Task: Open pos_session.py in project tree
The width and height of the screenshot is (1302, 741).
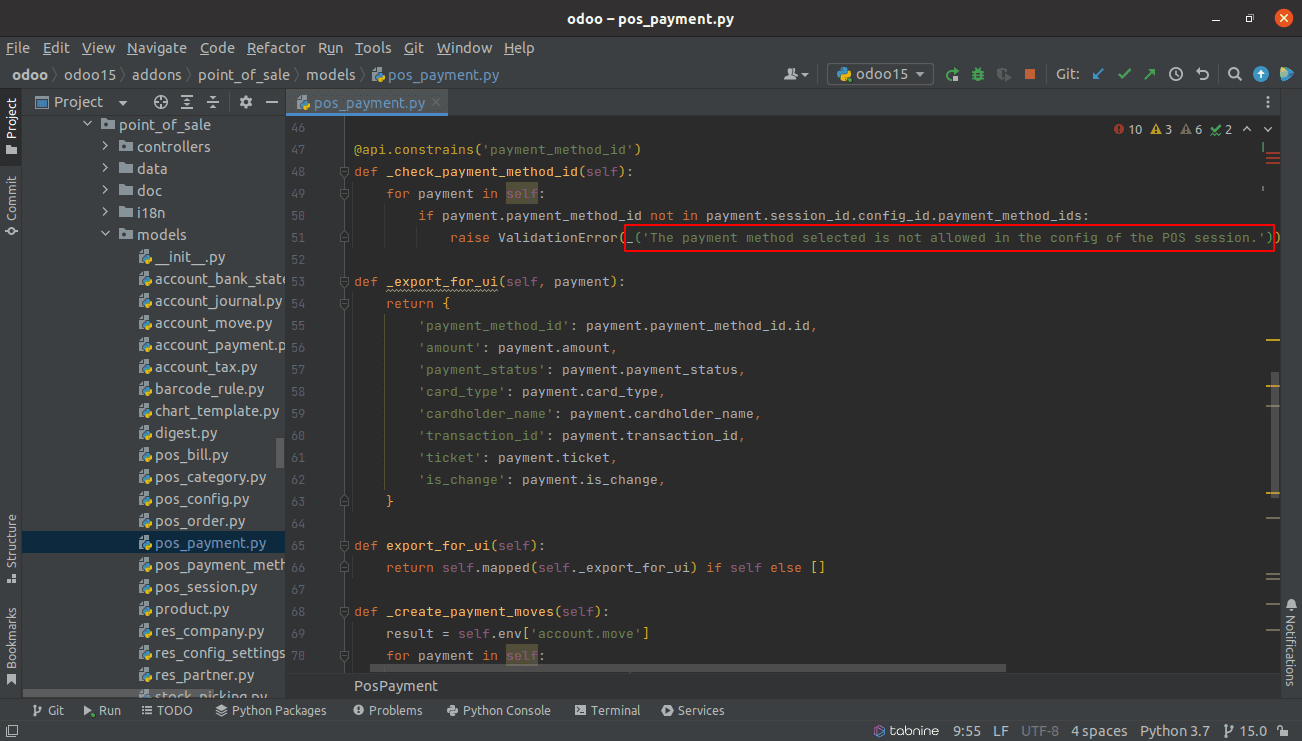Action: tap(206, 587)
